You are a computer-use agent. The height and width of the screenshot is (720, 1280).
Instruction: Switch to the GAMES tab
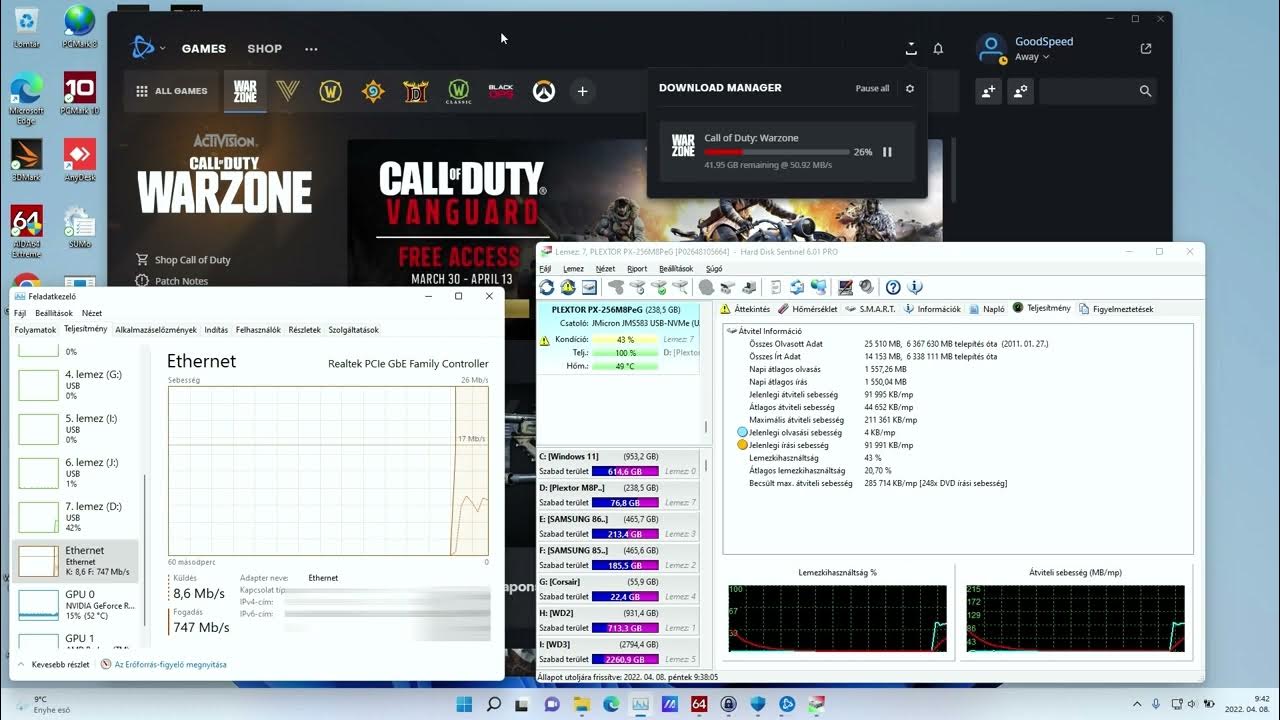coord(204,48)
